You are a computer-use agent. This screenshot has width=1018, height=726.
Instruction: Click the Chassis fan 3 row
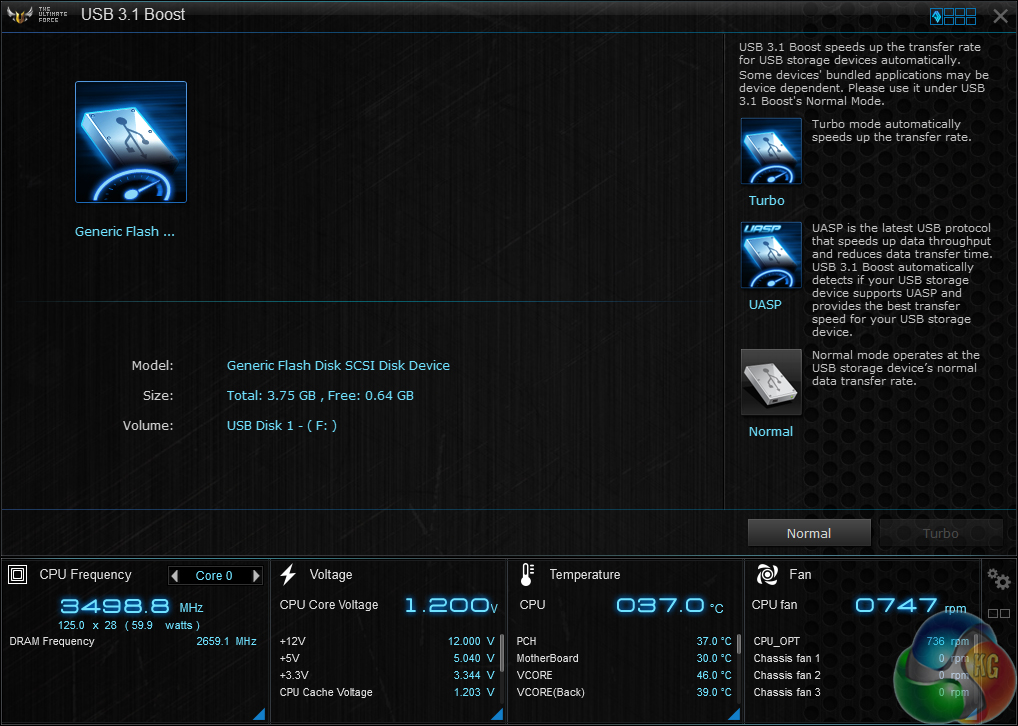[x=862, y=692]
